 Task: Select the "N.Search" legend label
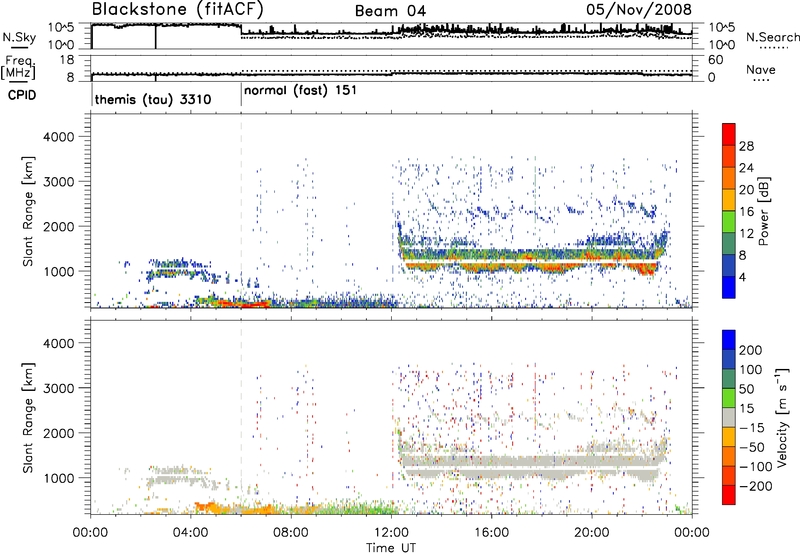[x=772, y=37]
